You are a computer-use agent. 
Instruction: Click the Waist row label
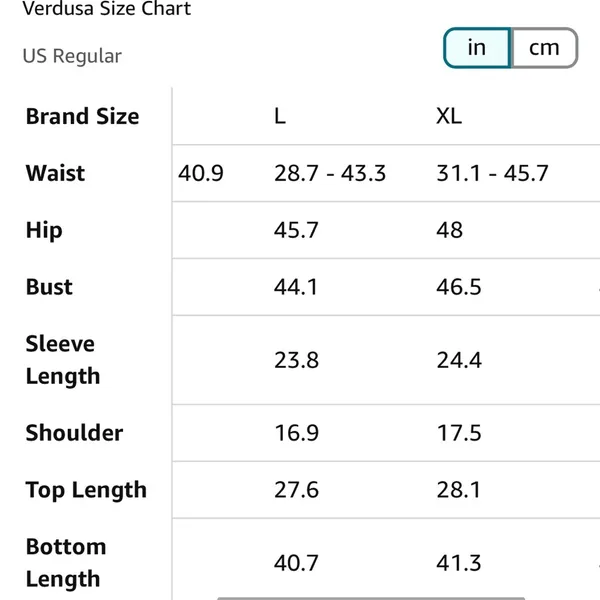pyautogui.click(x=55, y=173)
